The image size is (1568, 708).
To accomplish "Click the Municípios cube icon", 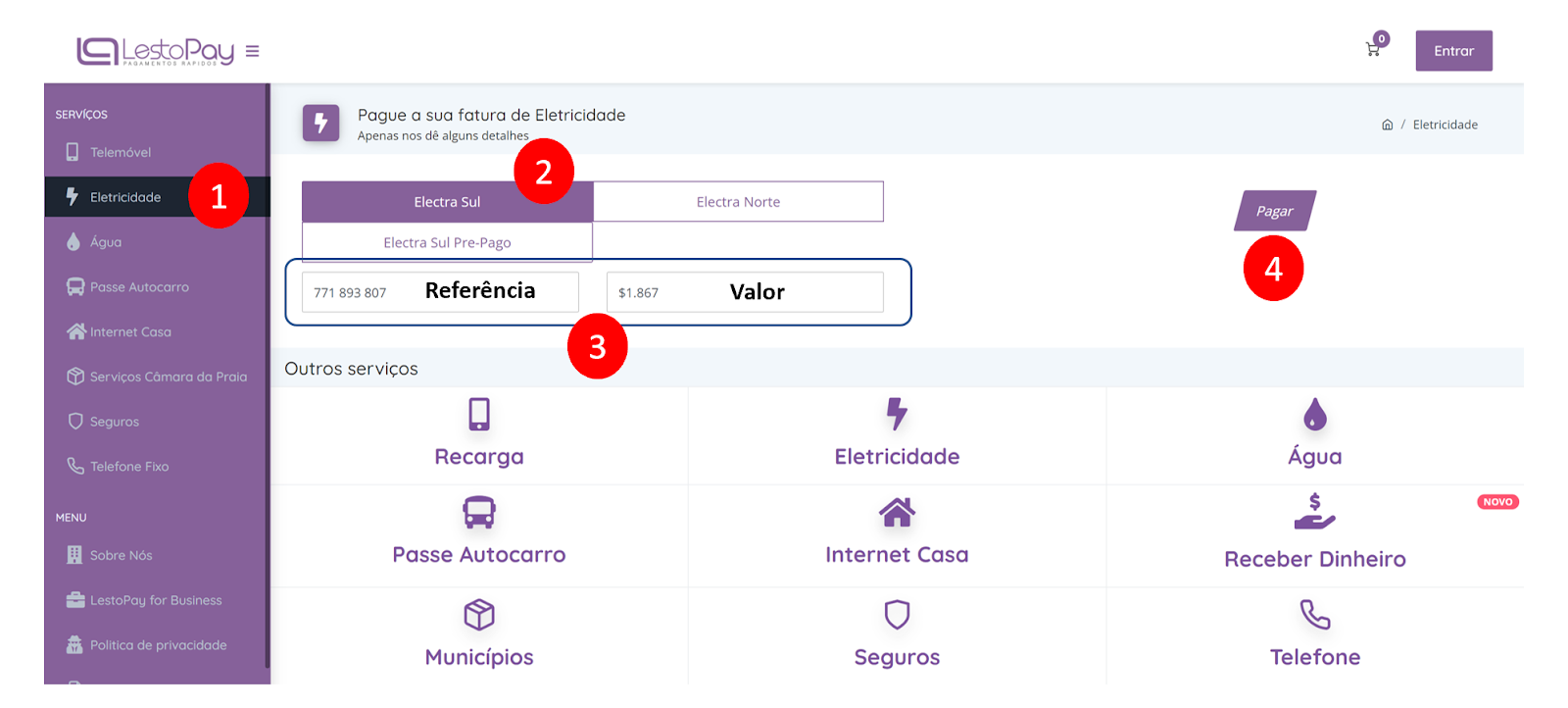I will pos(479,615).
